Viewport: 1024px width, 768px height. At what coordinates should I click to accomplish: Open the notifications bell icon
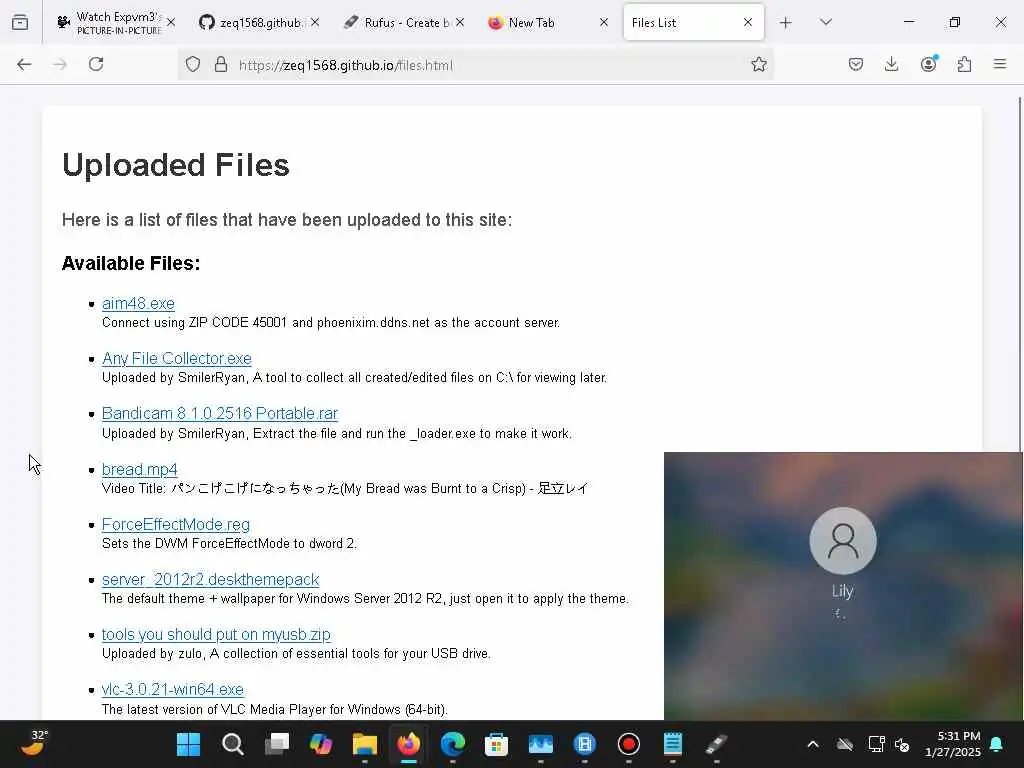(x=997, y=744)
